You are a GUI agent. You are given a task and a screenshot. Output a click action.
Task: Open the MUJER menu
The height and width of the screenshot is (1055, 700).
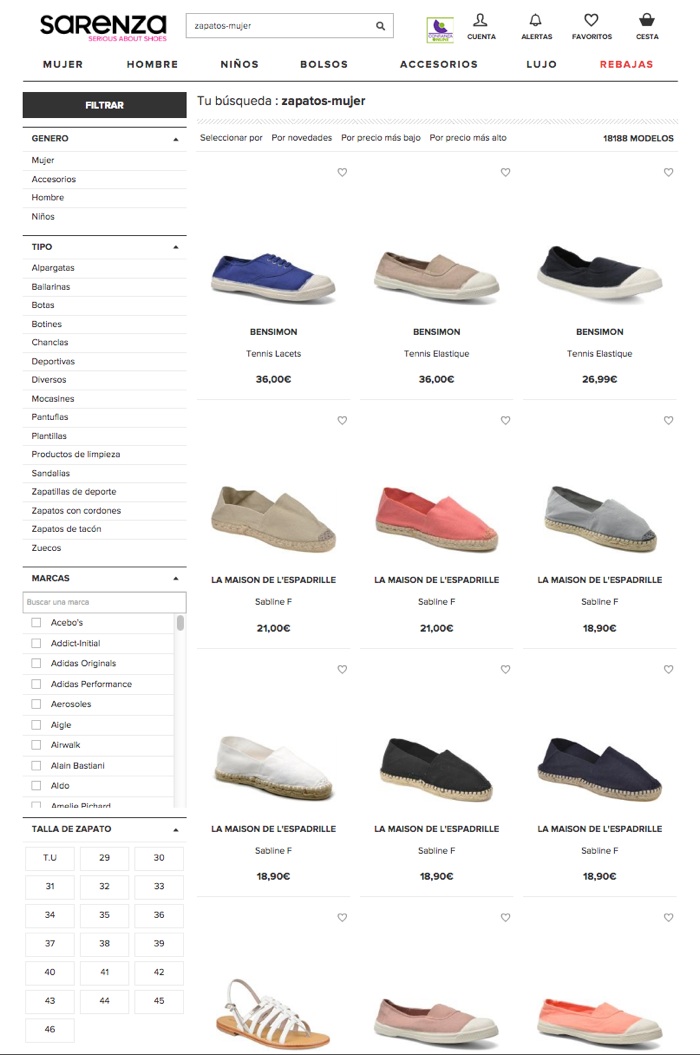pos(63,65)
